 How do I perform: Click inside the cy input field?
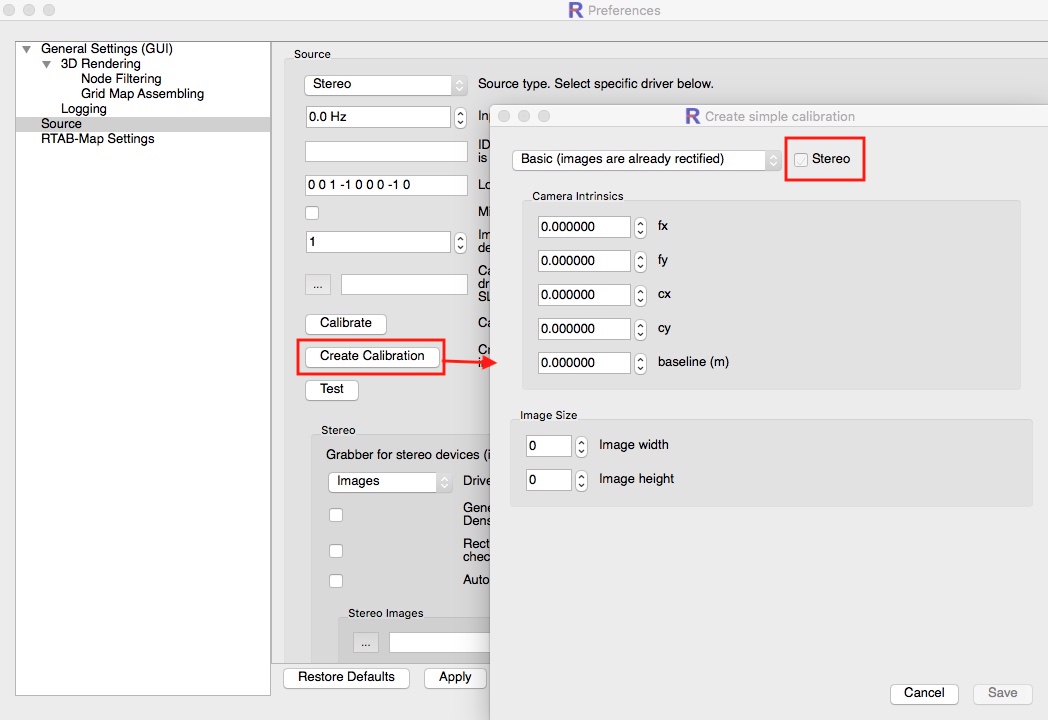584,329
